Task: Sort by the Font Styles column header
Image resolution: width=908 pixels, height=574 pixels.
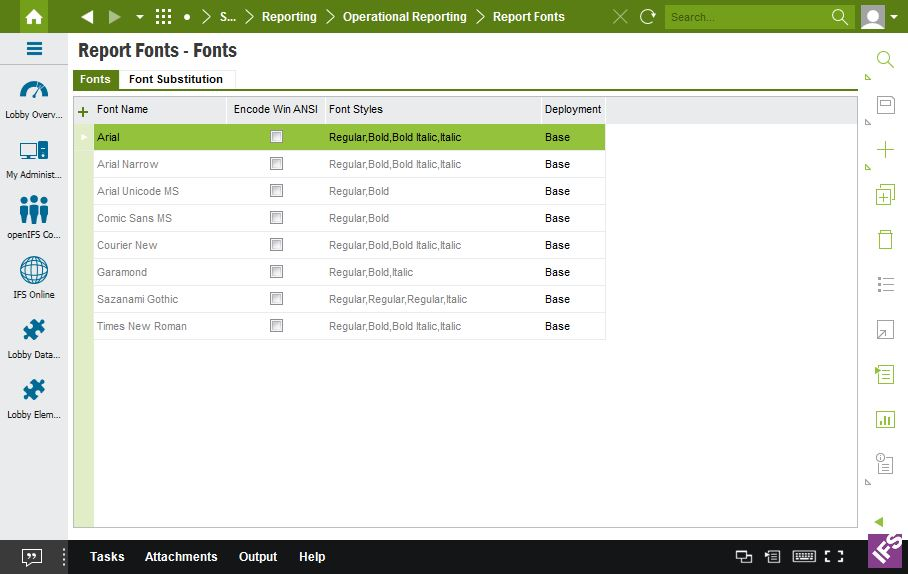Action: (433, 109)
